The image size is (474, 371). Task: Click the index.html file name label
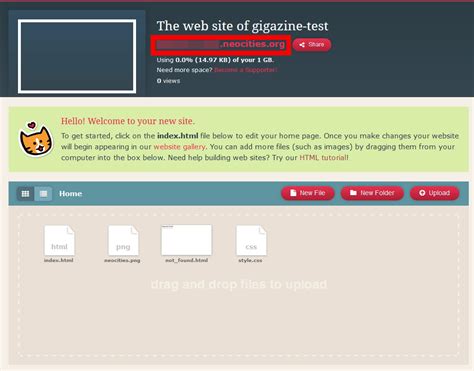(59, 260)
